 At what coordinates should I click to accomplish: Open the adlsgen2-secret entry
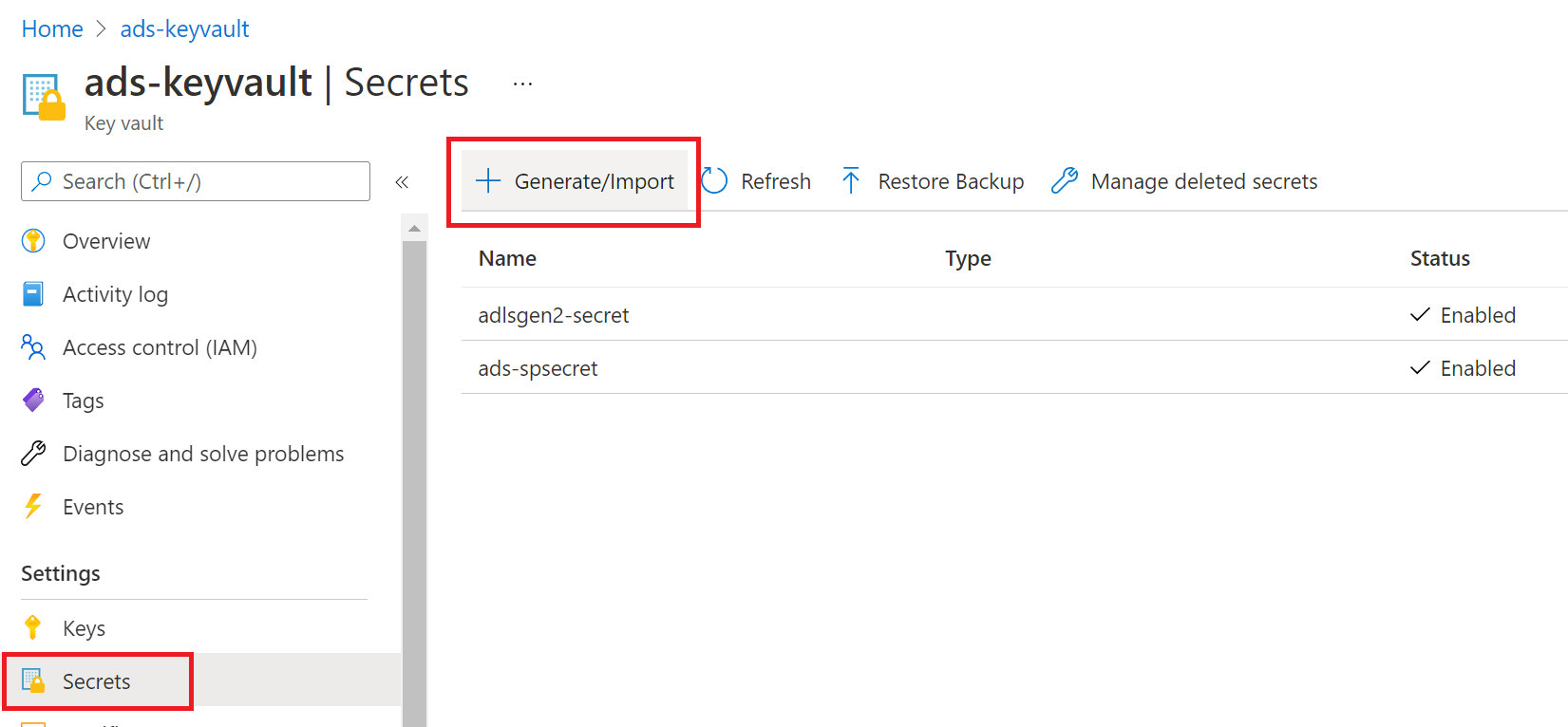[554, 315]
